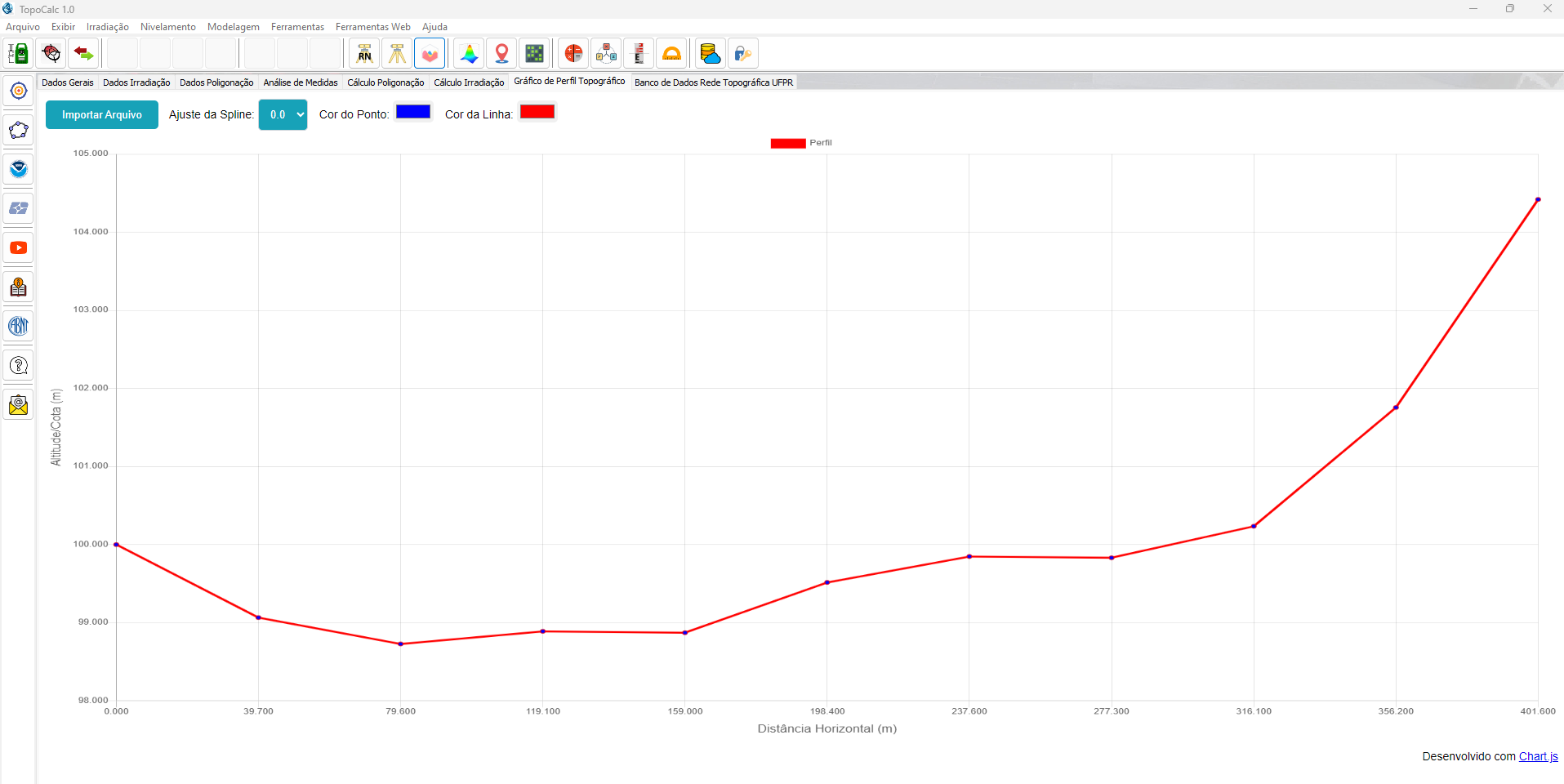Pick the red Cor da Linha swatch
Viewport: 1564px width, 784px height.
(537, 112)
